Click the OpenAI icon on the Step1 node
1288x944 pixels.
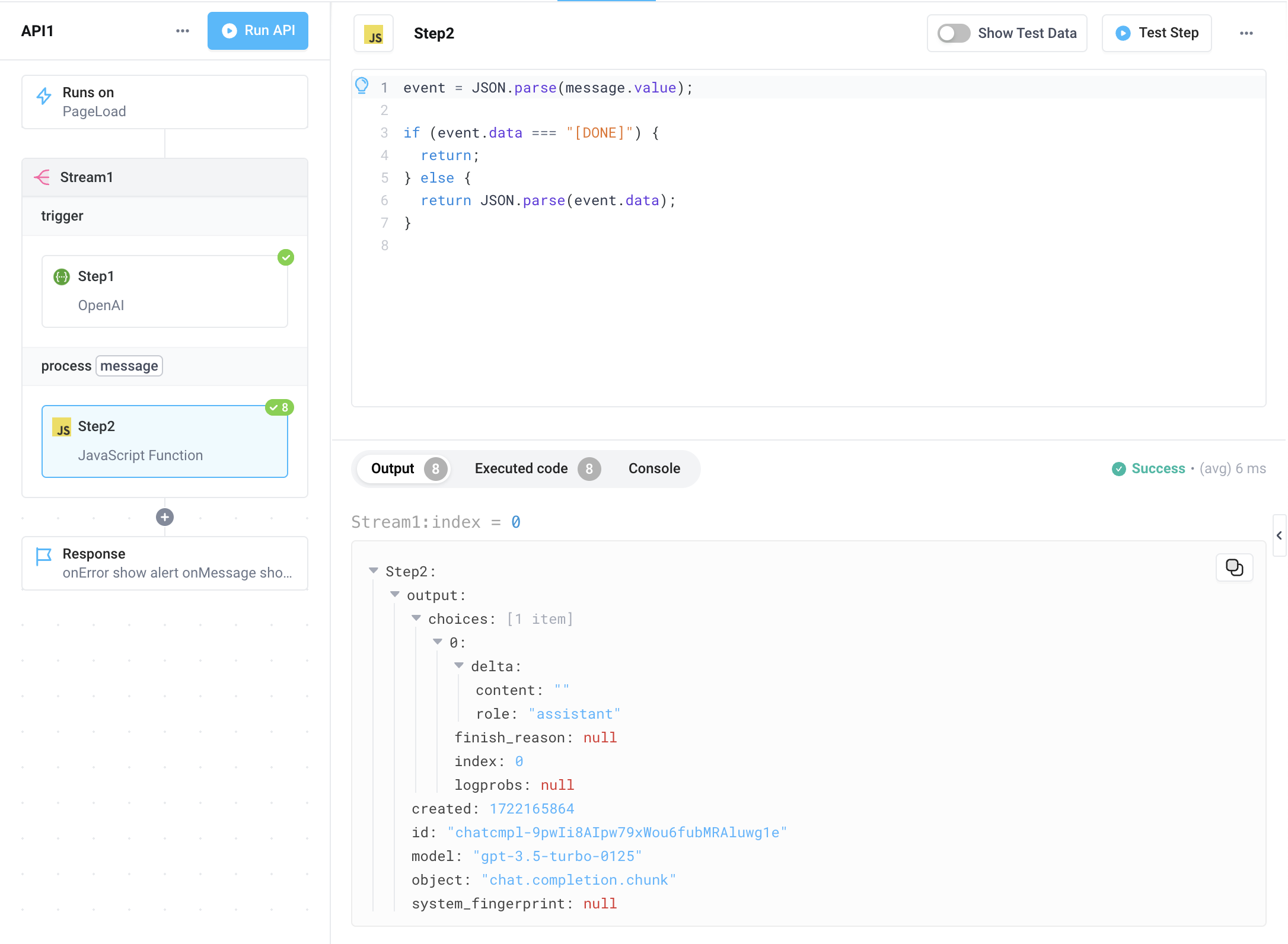coord(61,276)
